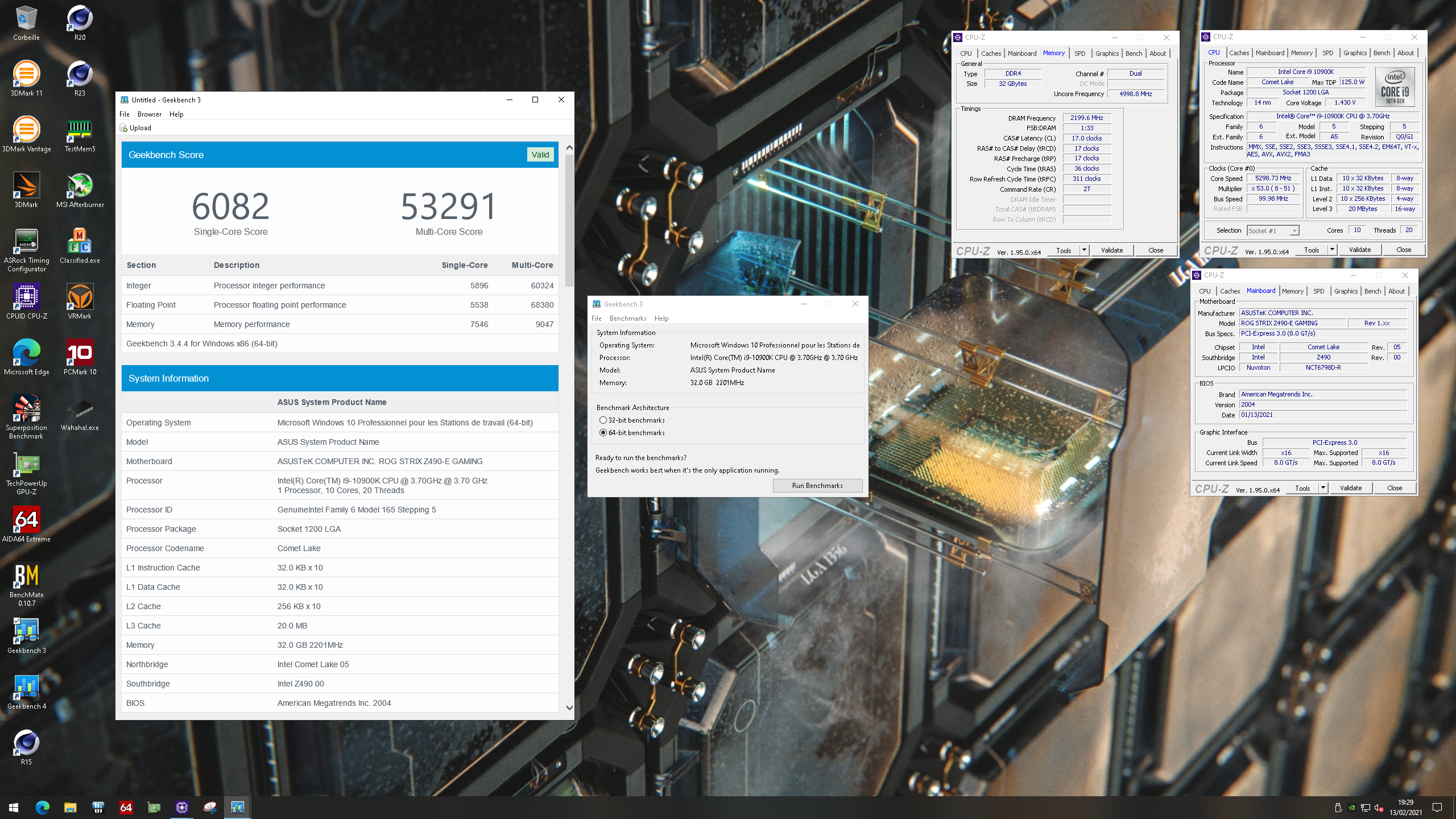Click the Intel Core i9 10900K name field
This screenshot has width=1456, height=819.
click(x=1306, y=72)
